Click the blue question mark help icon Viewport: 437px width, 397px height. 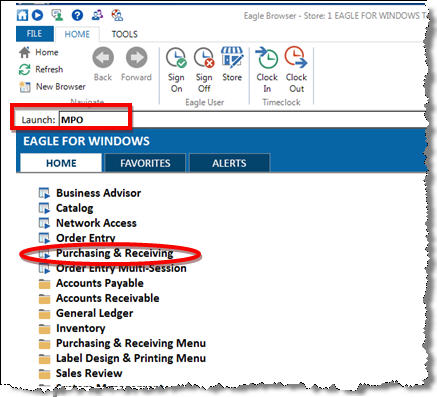(x=77, y=15)
